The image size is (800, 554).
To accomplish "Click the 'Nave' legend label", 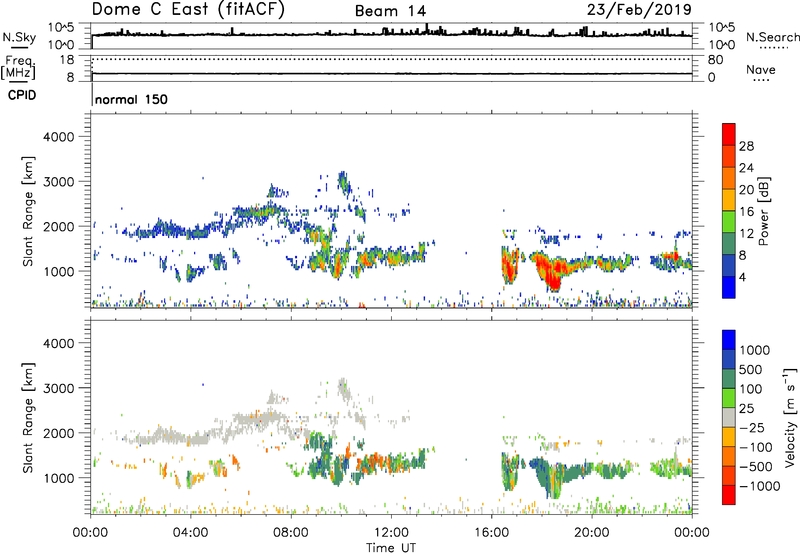I will (x=761, y=69).
